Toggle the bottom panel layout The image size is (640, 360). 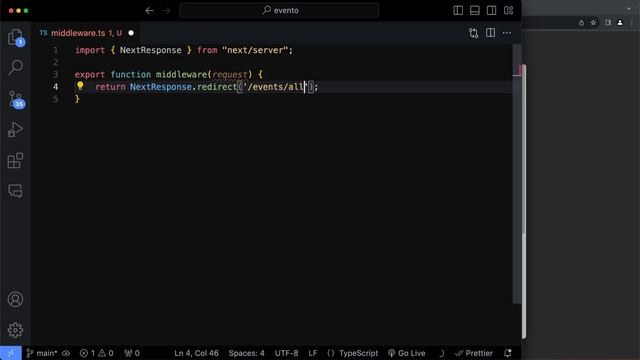(x=475, y=11)
